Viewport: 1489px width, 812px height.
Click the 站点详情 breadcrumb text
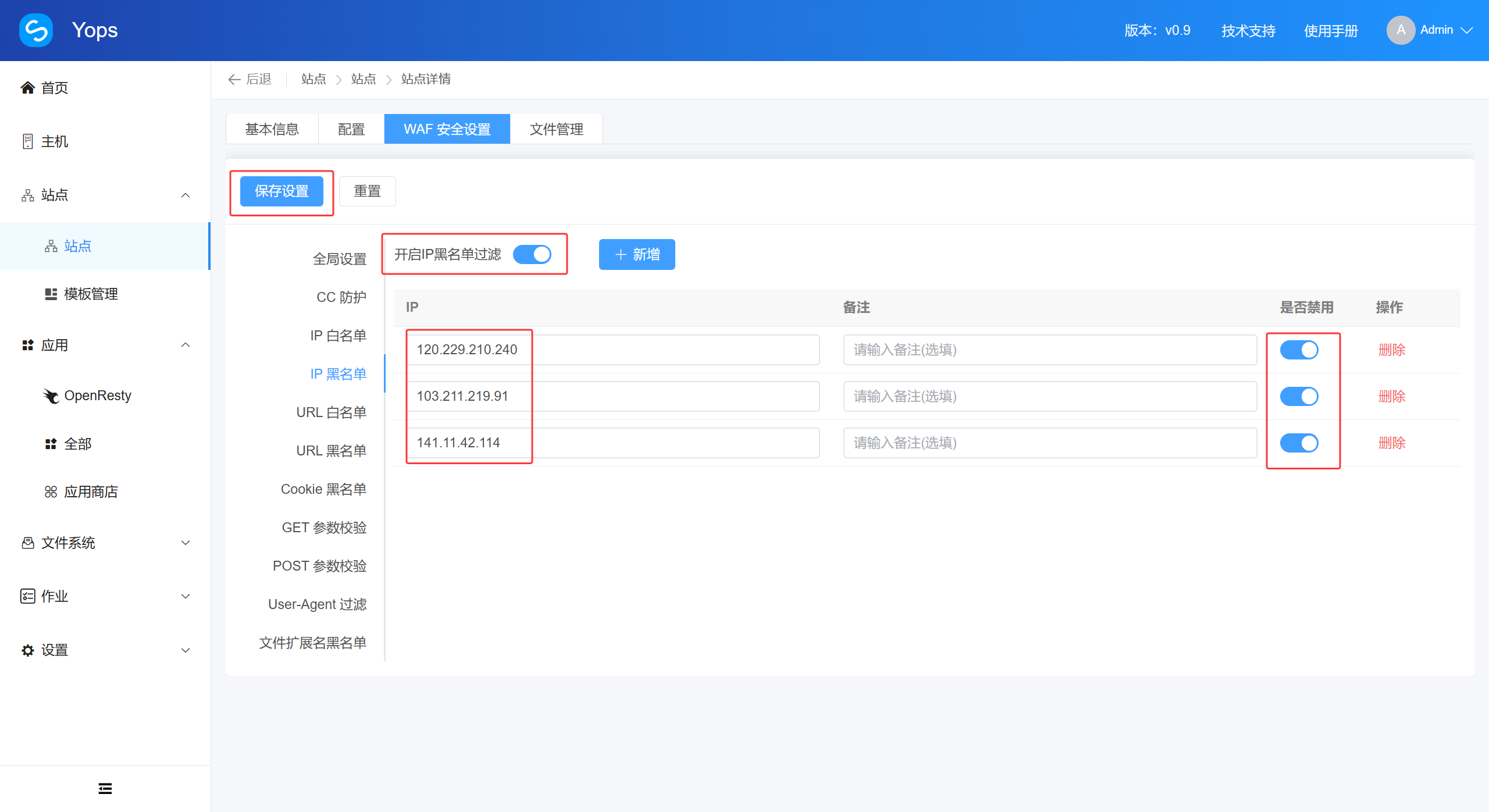(x=426, y=79)
